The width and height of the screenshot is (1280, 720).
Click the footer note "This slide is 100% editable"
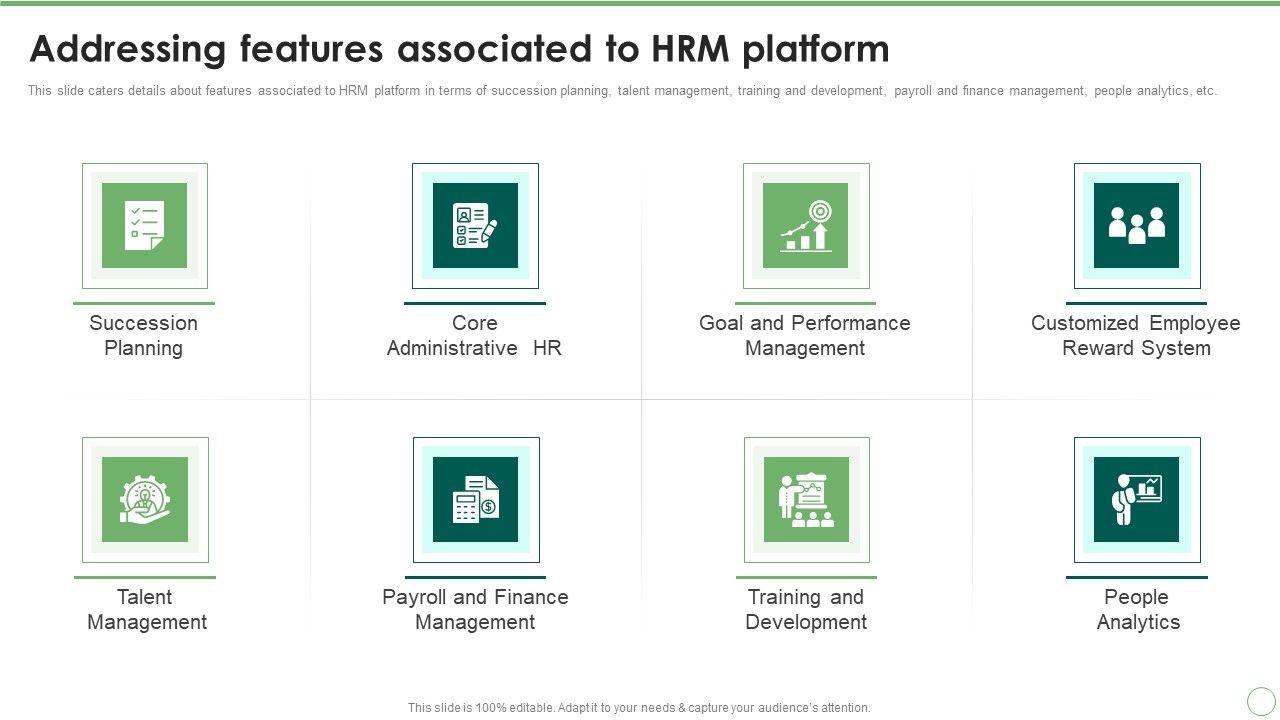(x=639, y=708)
